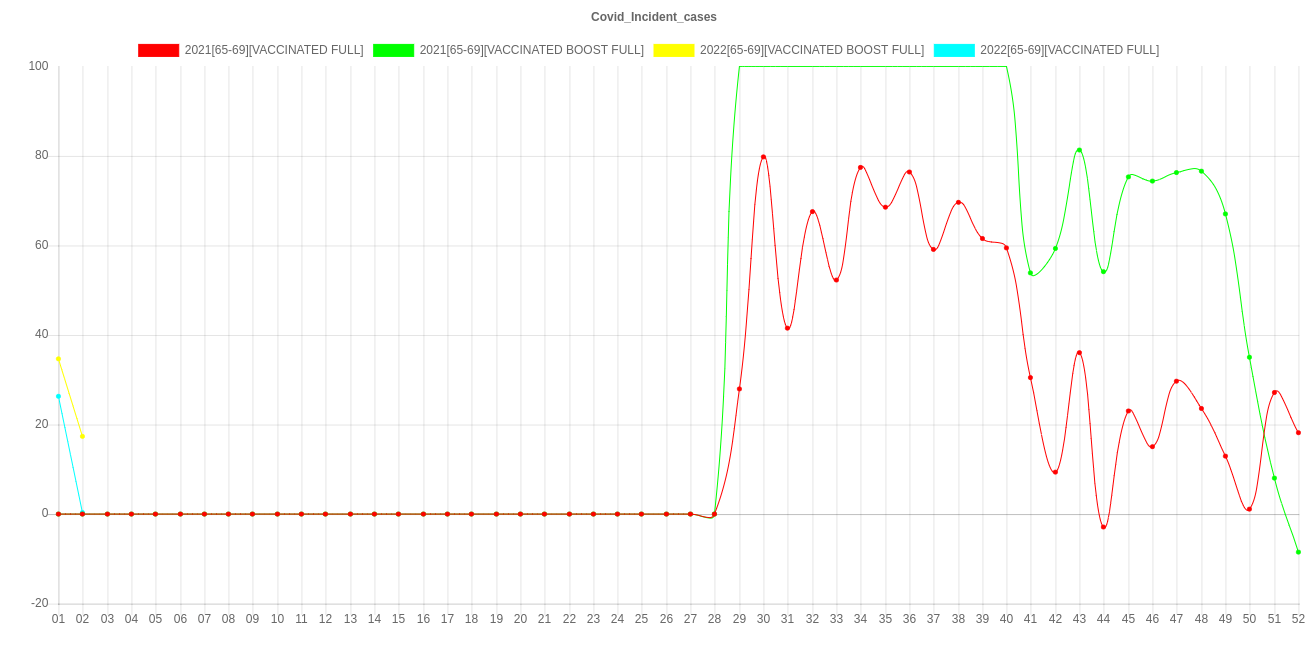
Task: Click the yellow data point at week 01
Action: coord(58,358)
